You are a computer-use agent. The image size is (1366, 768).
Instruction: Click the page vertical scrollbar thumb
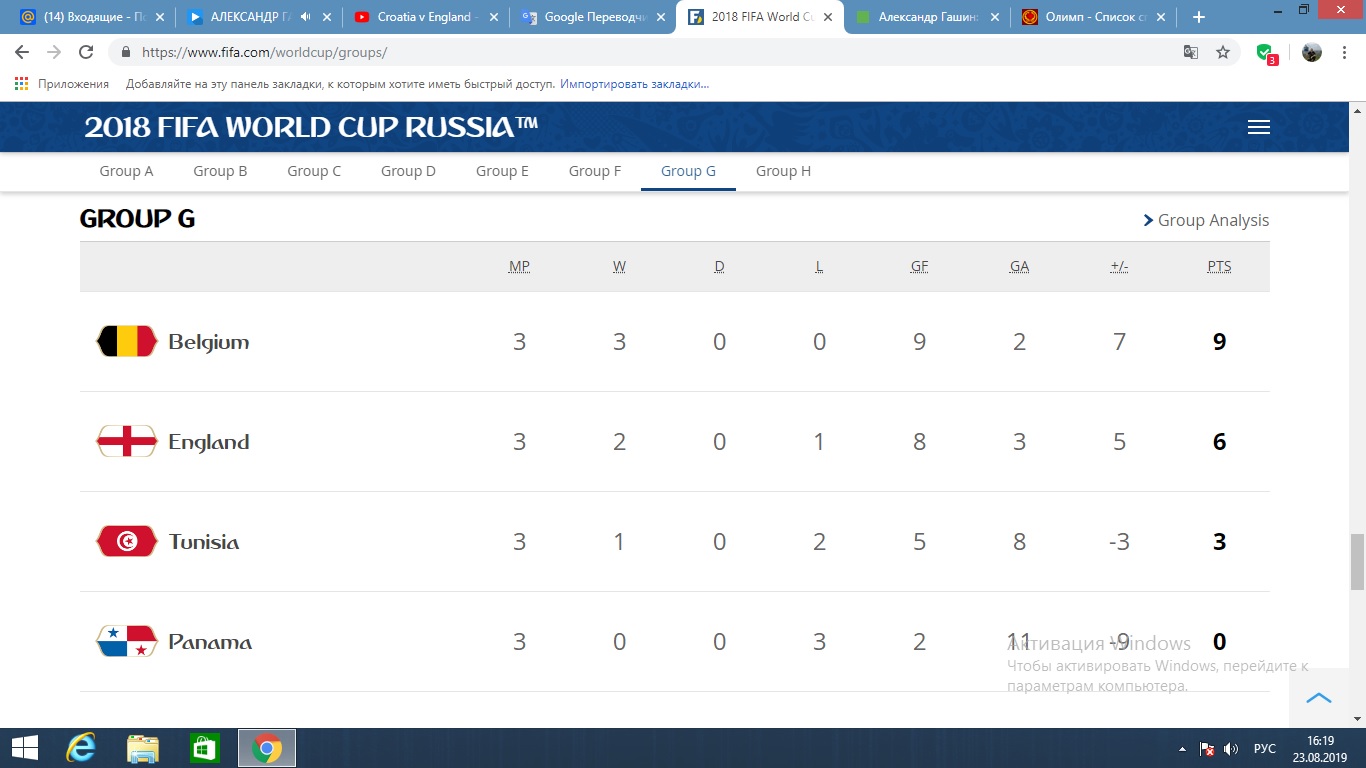pos(1357,562)
